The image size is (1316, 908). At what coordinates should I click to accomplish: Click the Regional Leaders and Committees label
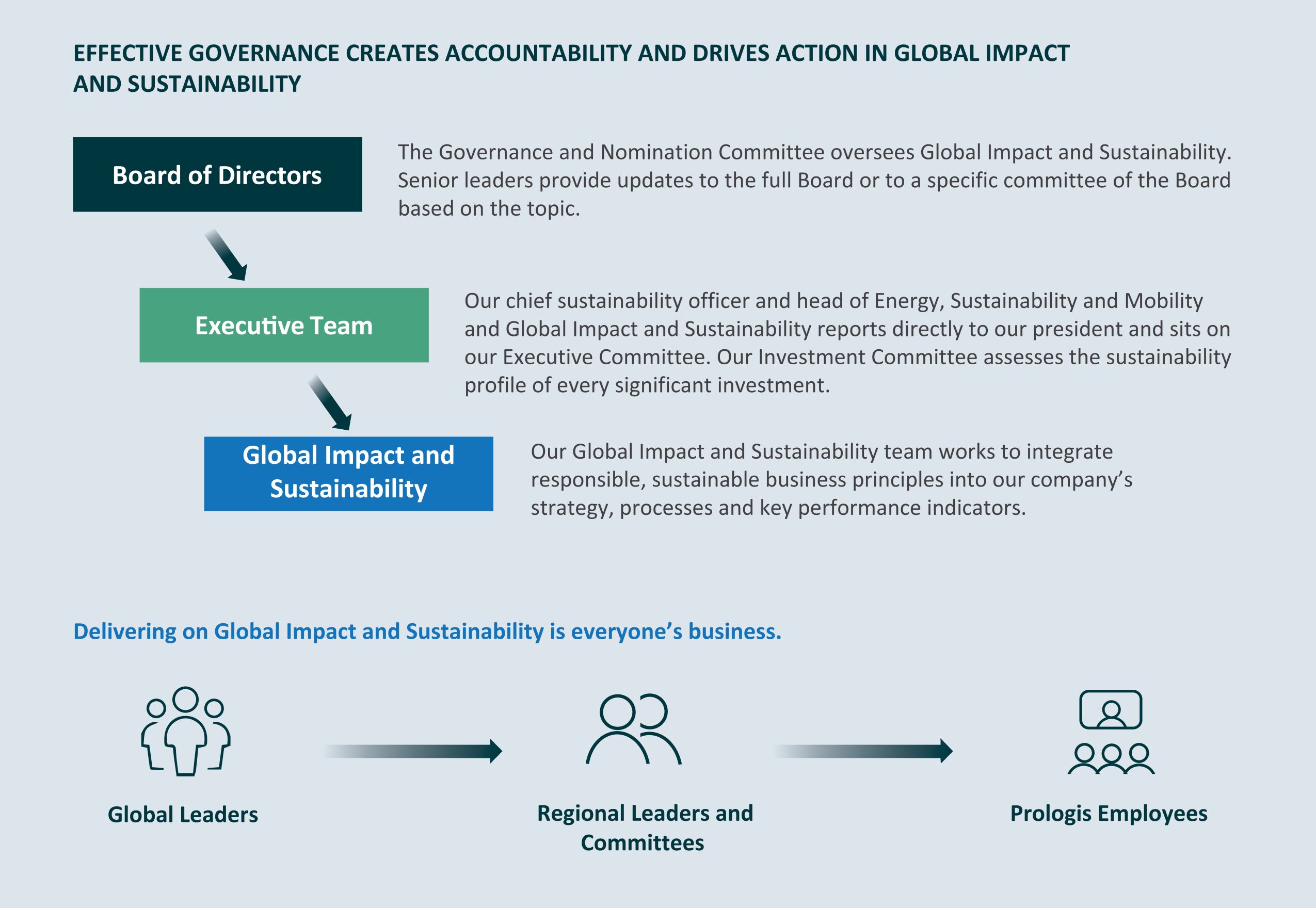tap(645, 814)
